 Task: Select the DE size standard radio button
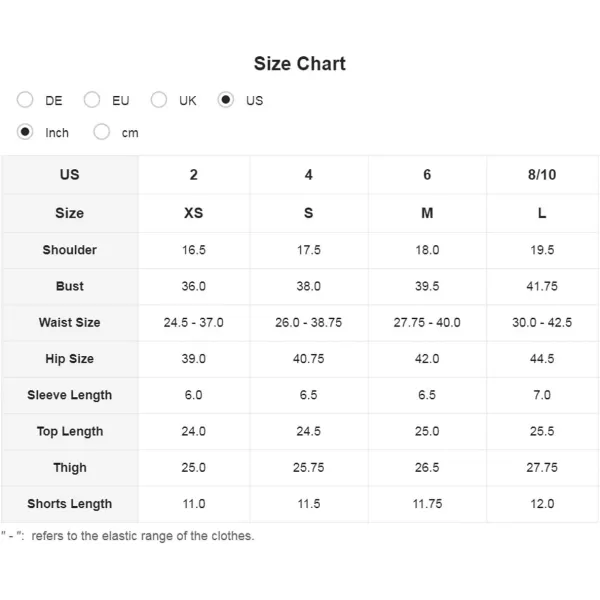click(x=25, y=100)
